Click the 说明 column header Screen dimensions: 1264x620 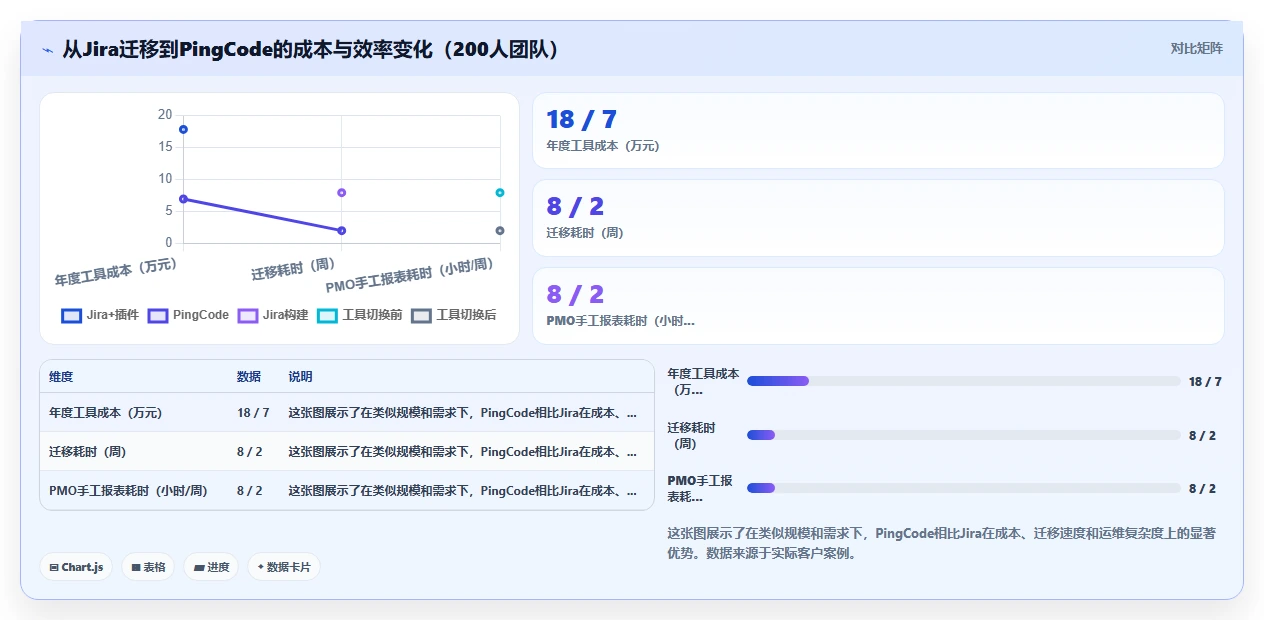pyautogui.click(x=301, y=377)
